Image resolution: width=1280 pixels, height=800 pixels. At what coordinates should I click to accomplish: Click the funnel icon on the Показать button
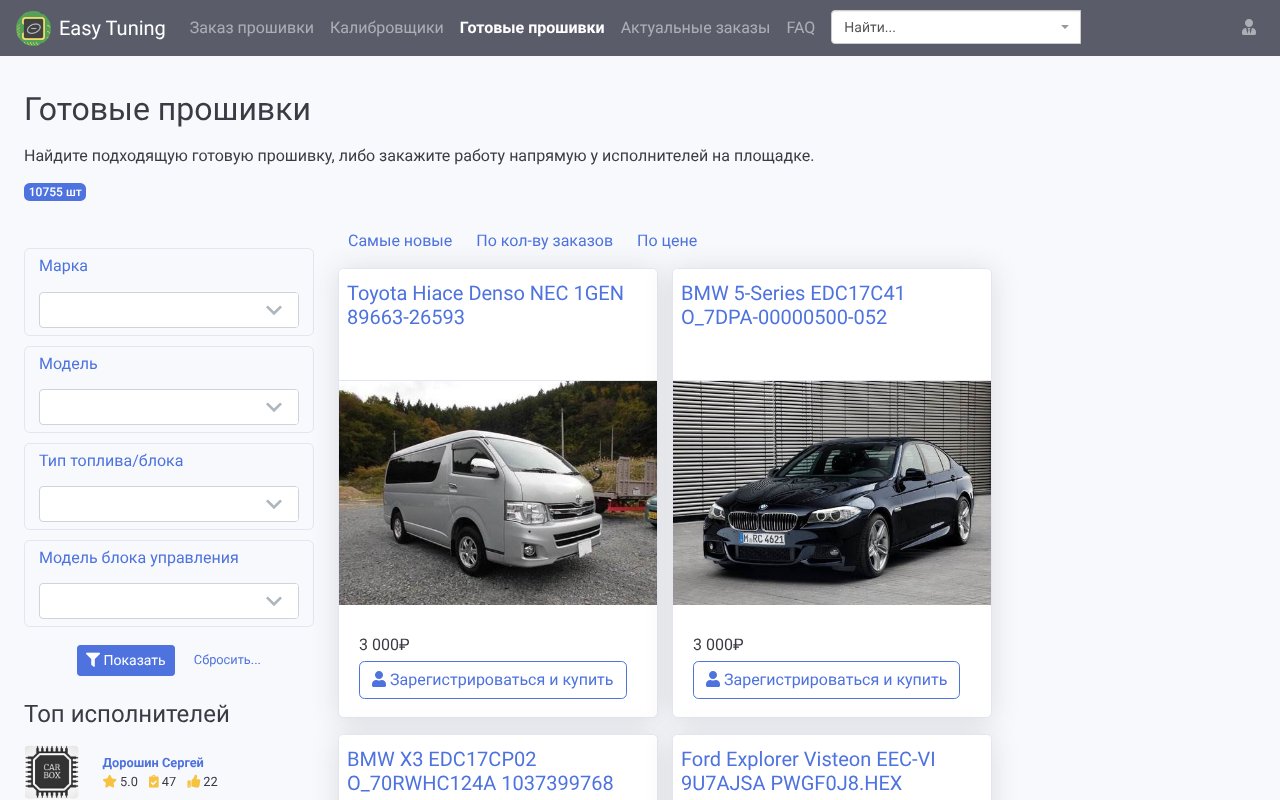94,660
